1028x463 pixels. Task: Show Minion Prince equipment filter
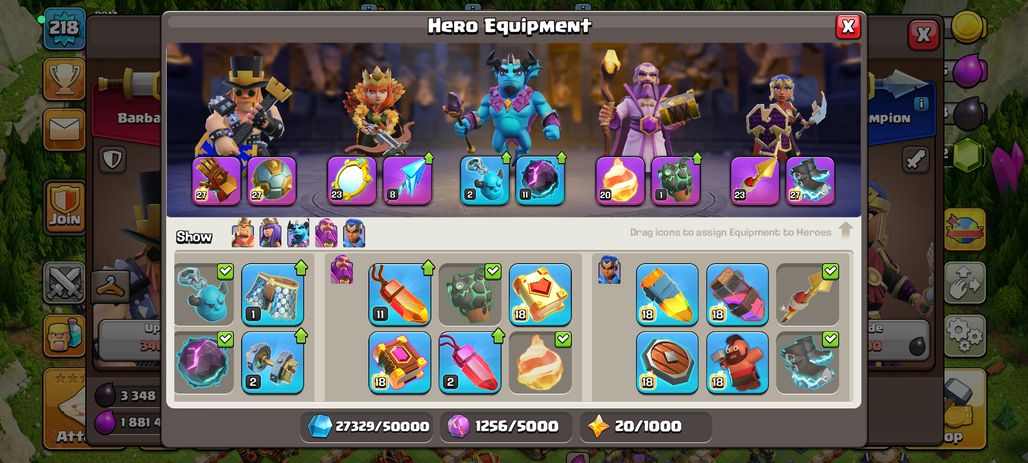pyautogui.click(x=298, y=233)
